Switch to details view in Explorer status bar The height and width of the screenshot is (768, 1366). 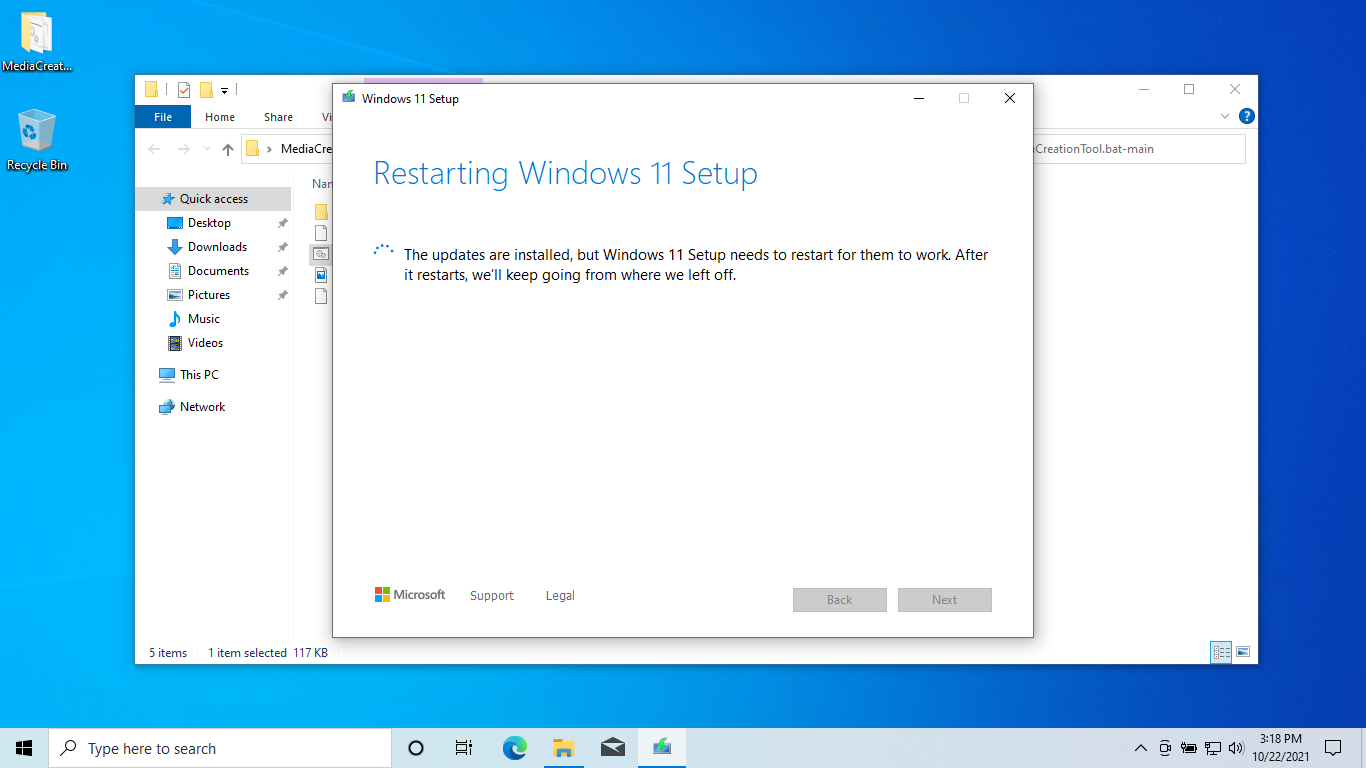coord(1221,652)
